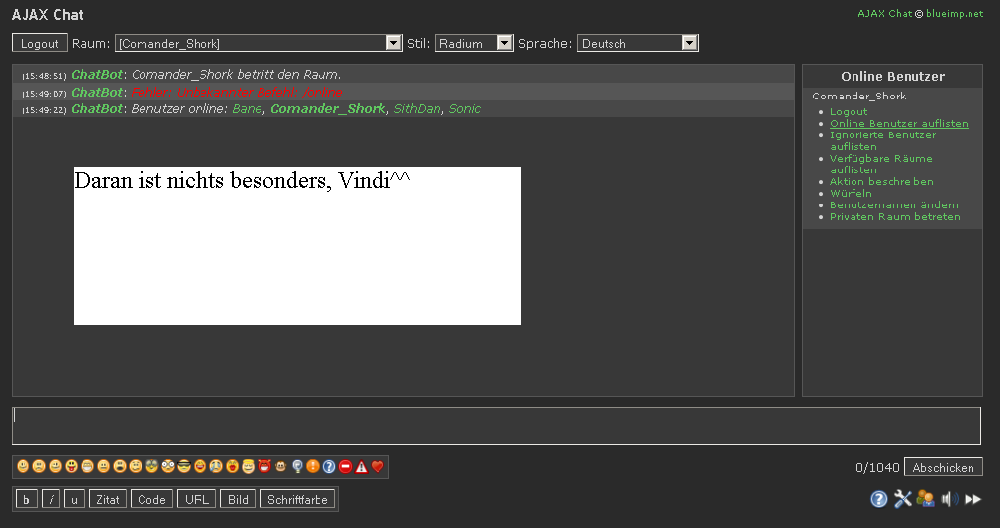1000x528 pixels.
Task: Insert the red devil emoticon
Action: [265, 467]
